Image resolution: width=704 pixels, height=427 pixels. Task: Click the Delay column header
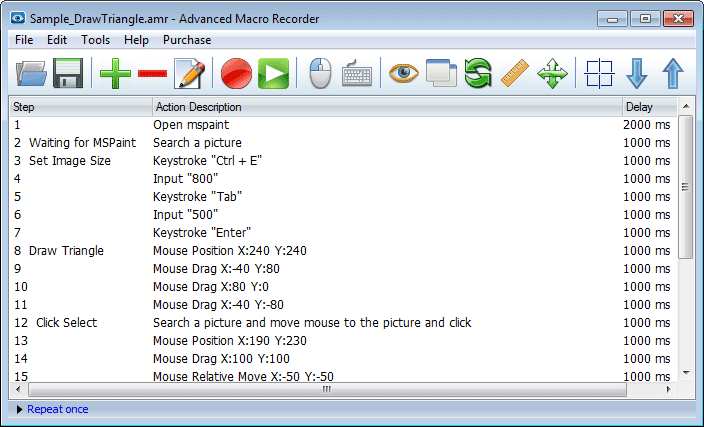(650, 107)
